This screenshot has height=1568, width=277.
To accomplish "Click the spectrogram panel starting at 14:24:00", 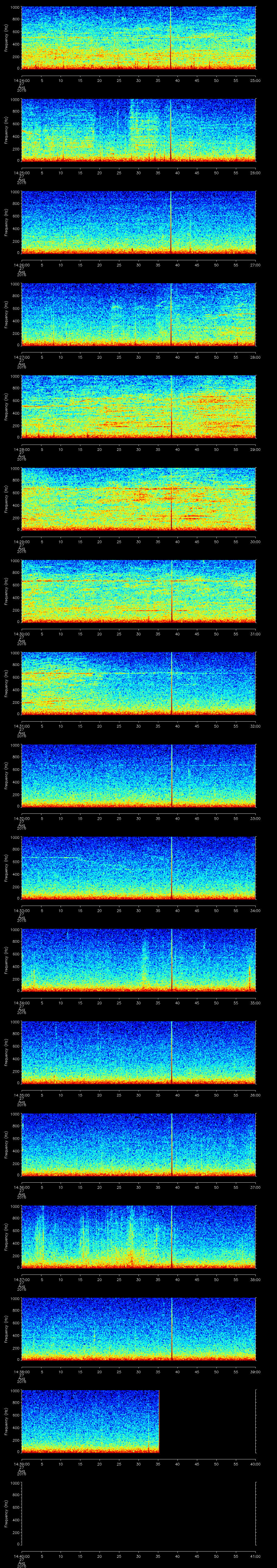I will click(x=138, y=38).
